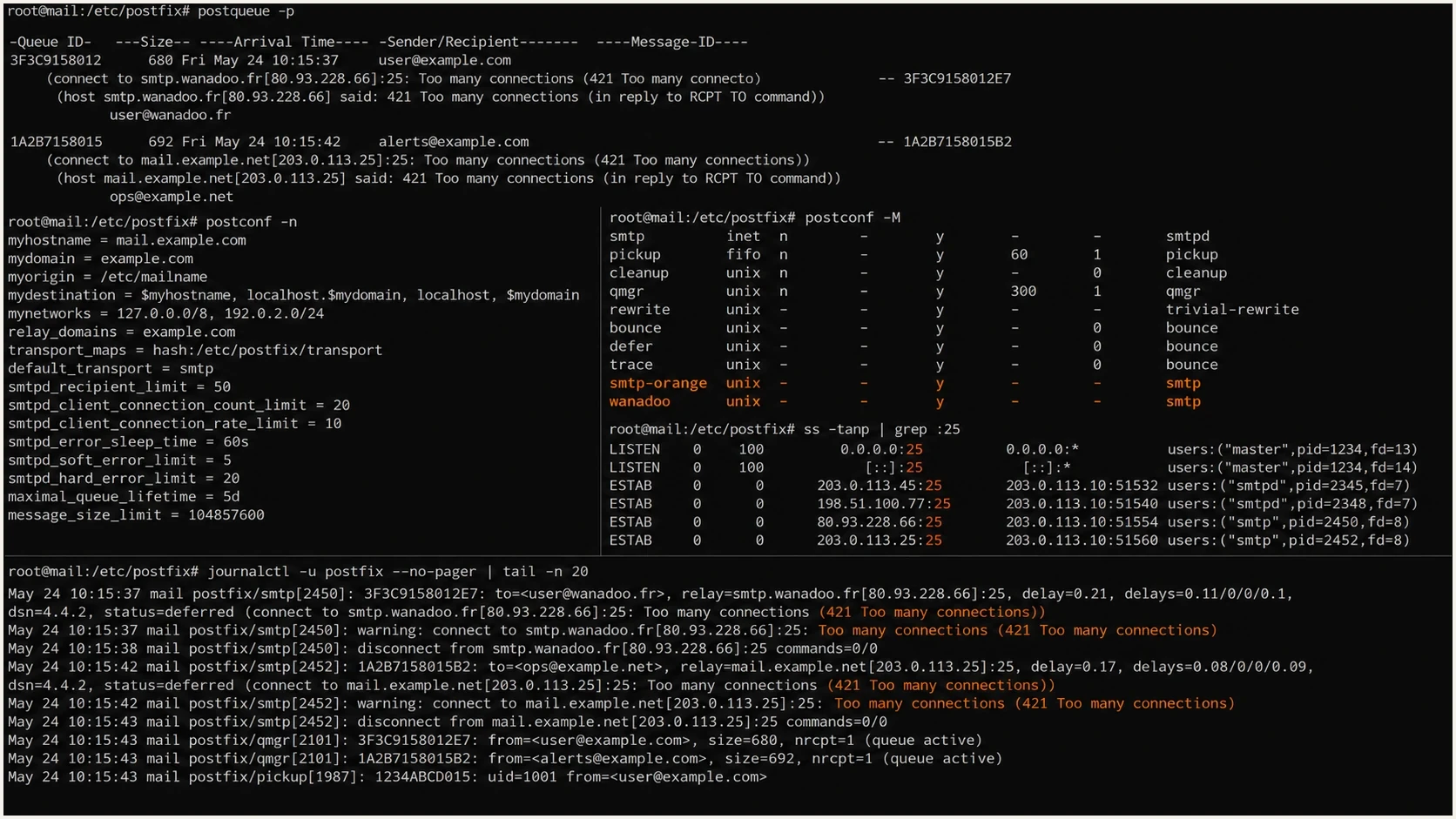The width and height of the screenshot is (1456, 819).
Task: Click sender user@example.com in queue listing
Action: tap(444, 60)
